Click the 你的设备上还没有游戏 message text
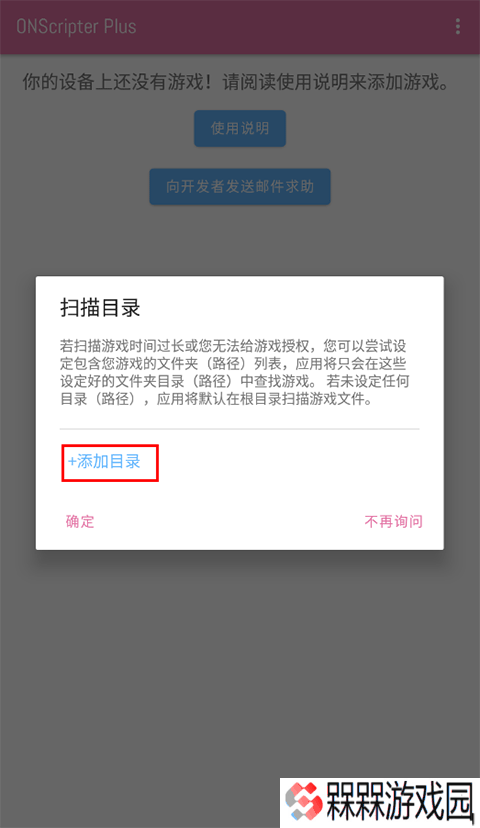480x828 pixels. point(116,82)
